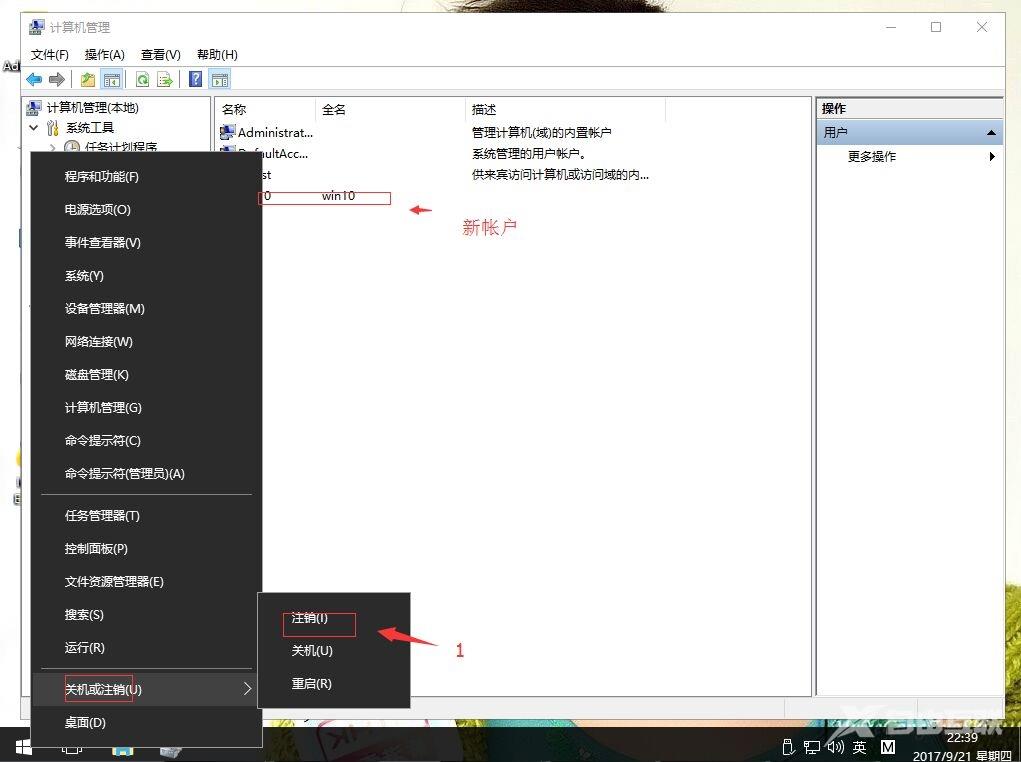
Task: Open the 文件(F) menu
Action: tap(50, 55)
